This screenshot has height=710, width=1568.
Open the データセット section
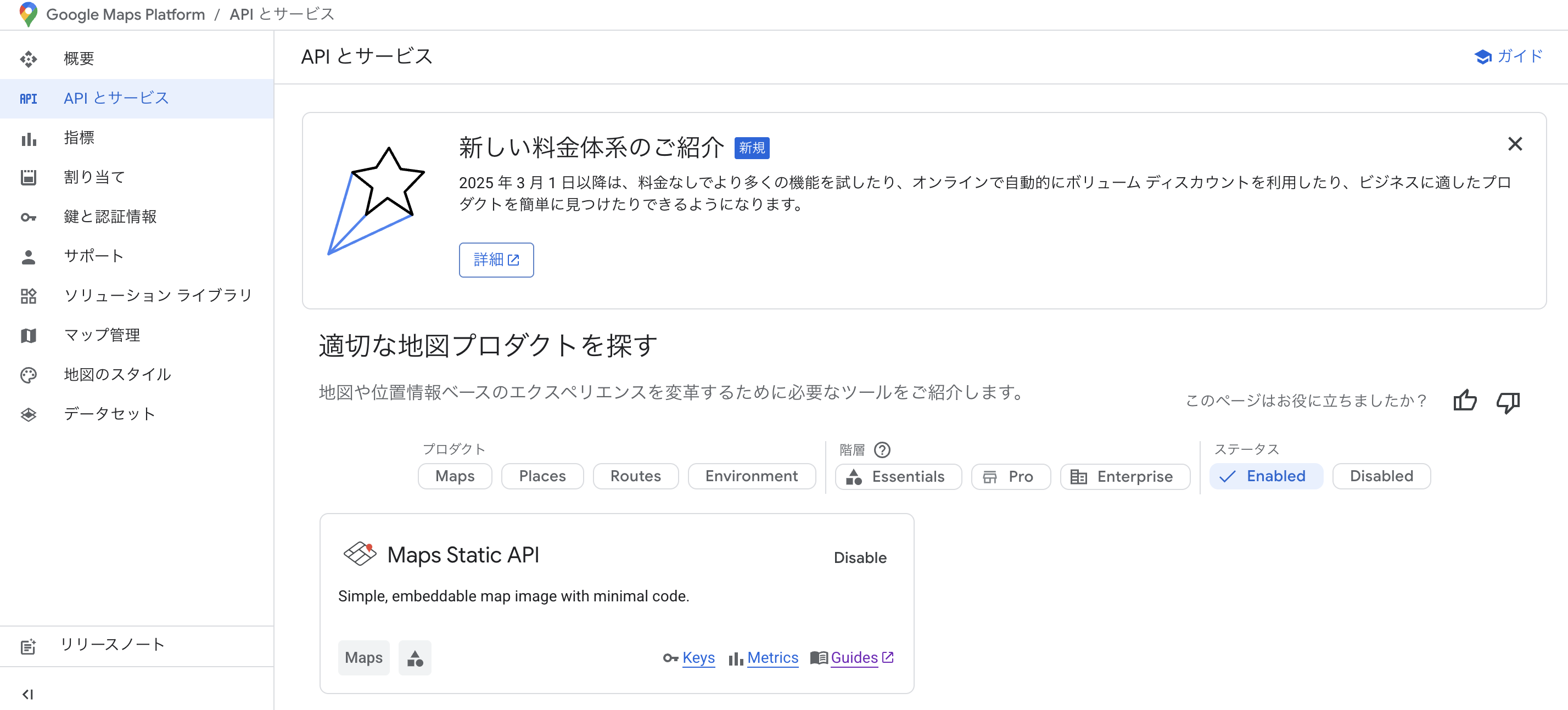(108, 414)
